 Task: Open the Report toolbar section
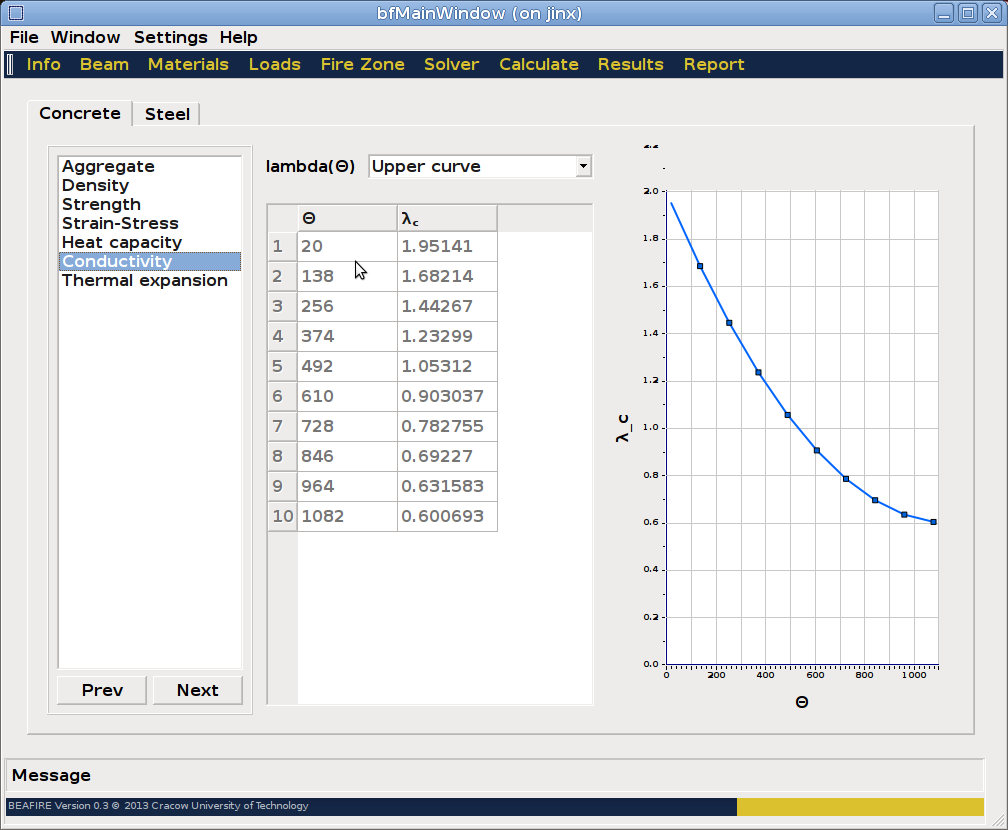[713, 65]
